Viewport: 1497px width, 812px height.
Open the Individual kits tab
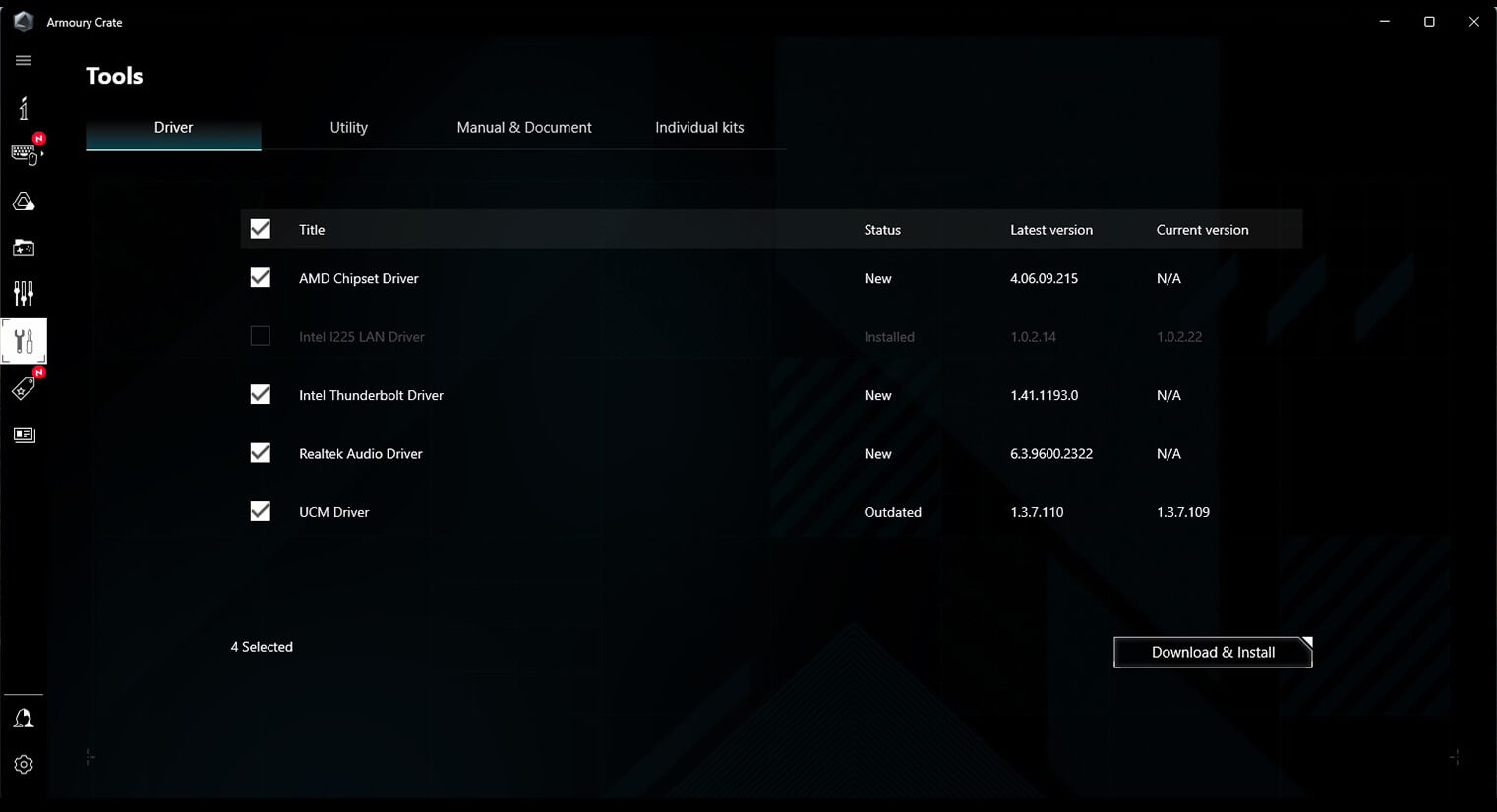[x=699, y=128]
